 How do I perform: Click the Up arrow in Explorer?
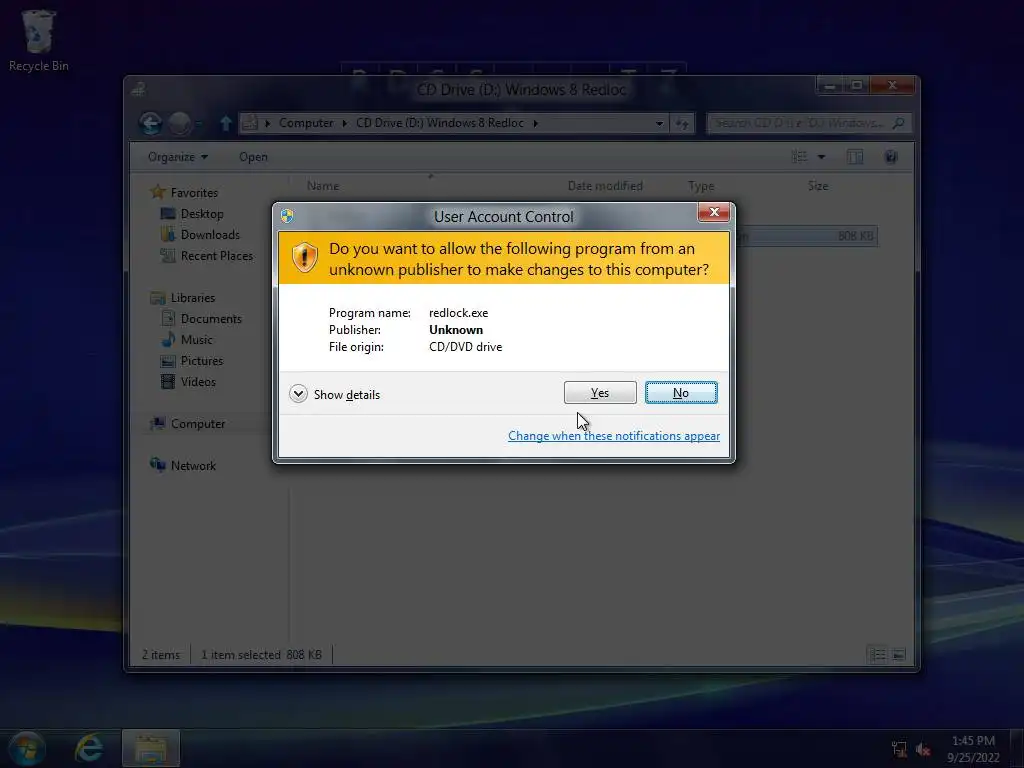click(226, 123)
